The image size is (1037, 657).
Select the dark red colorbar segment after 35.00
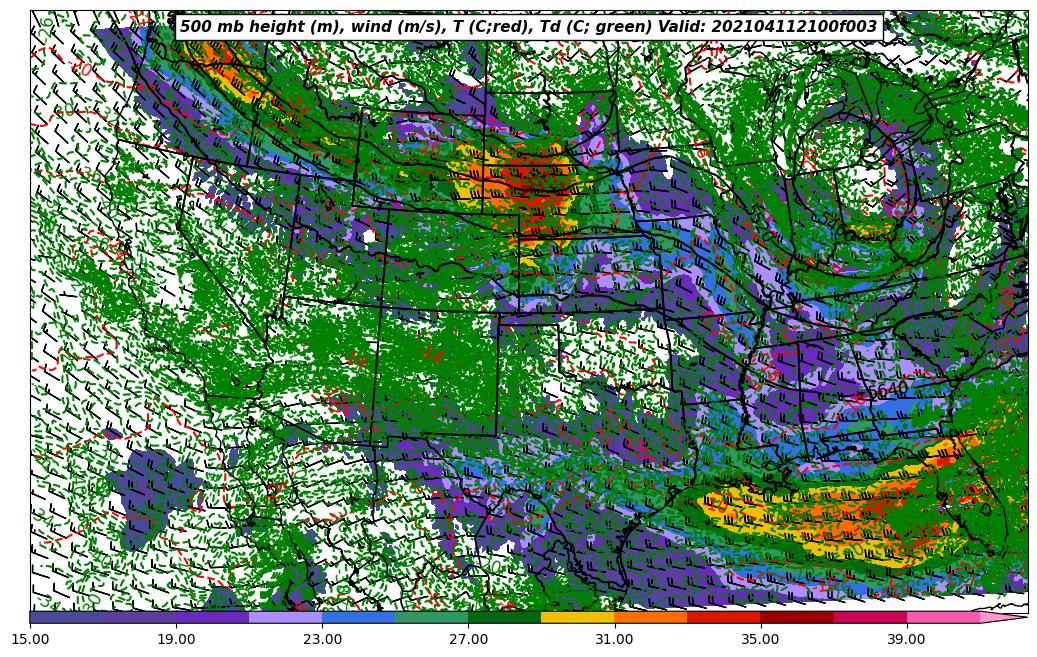[x=796, y=618]
